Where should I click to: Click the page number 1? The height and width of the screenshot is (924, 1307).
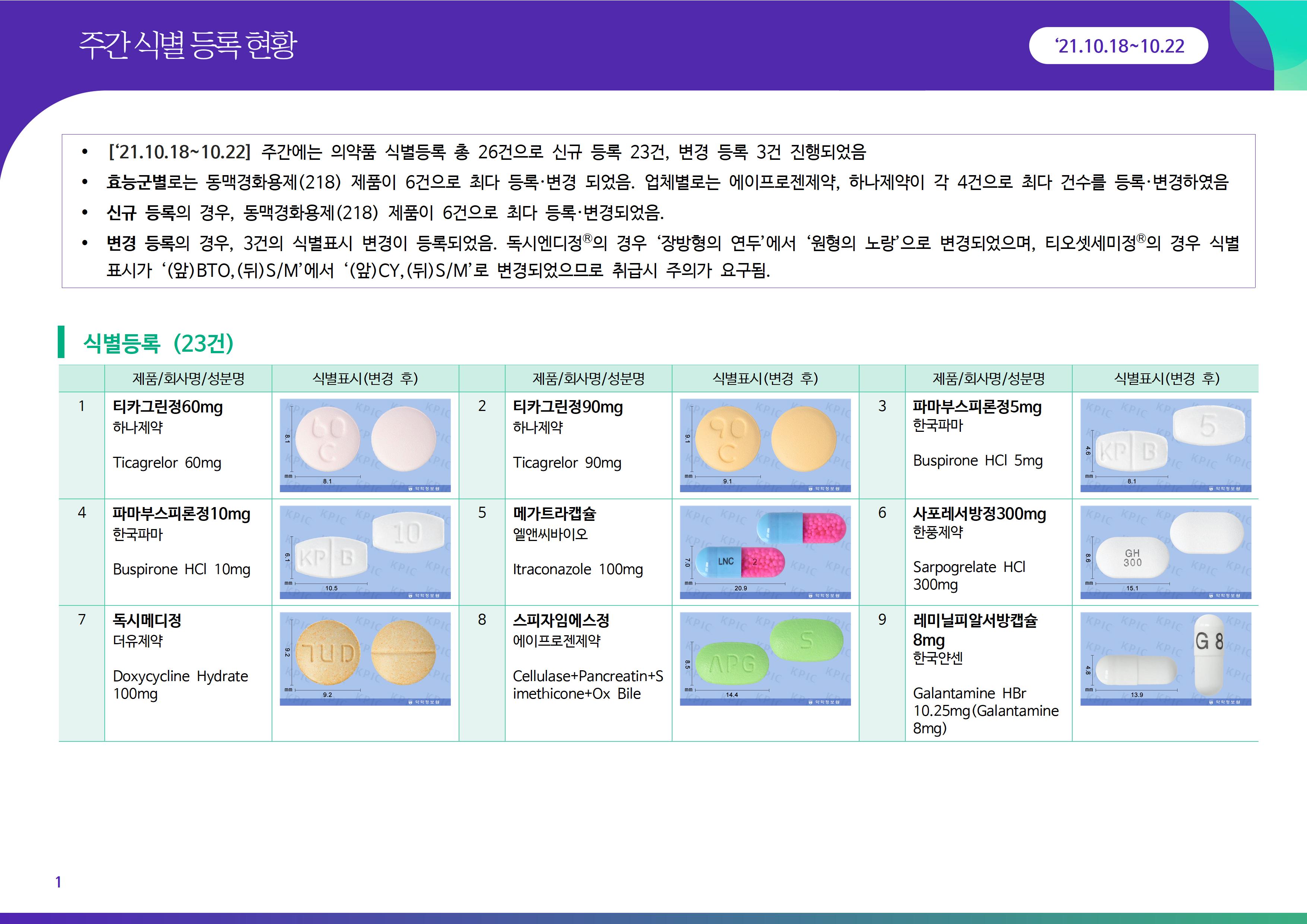point(58,882)
